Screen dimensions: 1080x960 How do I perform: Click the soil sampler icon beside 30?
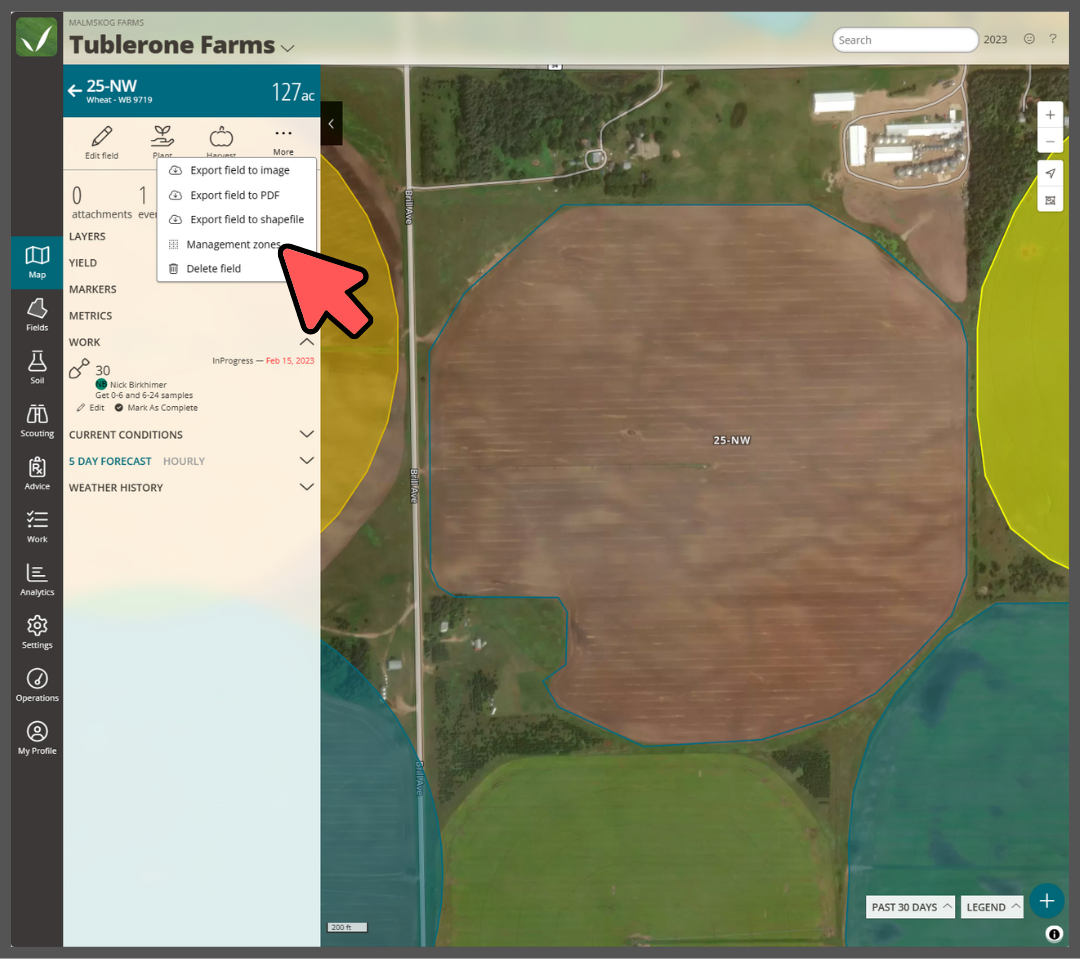[x=79, y=368]
